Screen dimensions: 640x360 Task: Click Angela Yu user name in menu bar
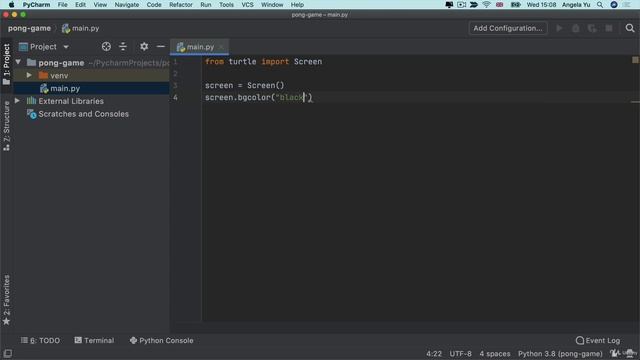[576, 5]
